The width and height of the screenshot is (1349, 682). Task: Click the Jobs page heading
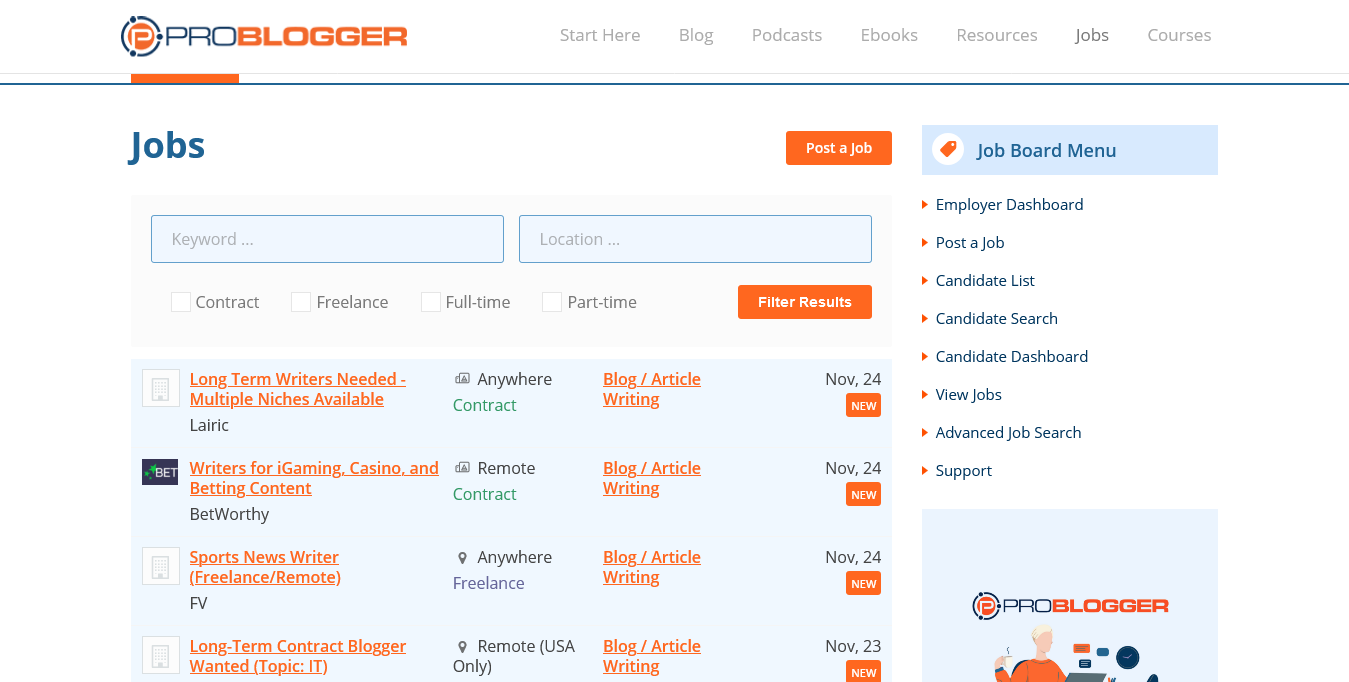click(x=168, y=145)
